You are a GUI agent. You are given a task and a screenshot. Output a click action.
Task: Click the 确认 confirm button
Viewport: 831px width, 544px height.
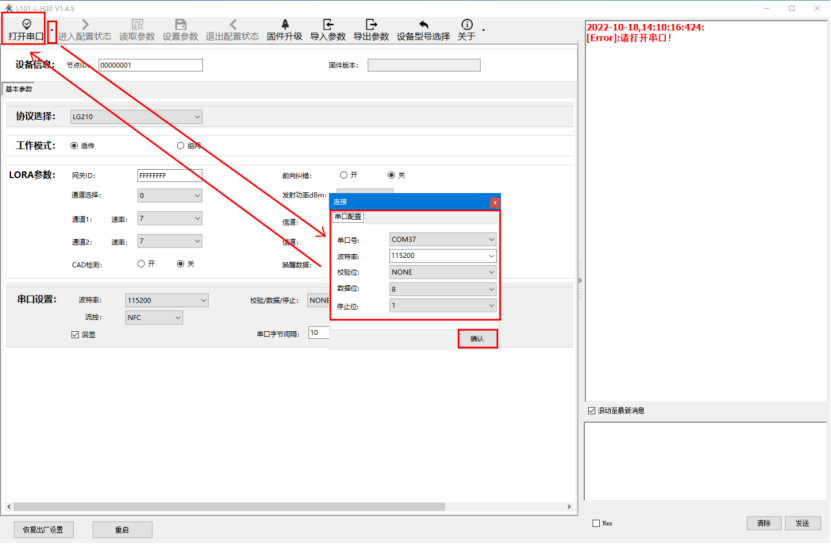click(x=477, y=339)
